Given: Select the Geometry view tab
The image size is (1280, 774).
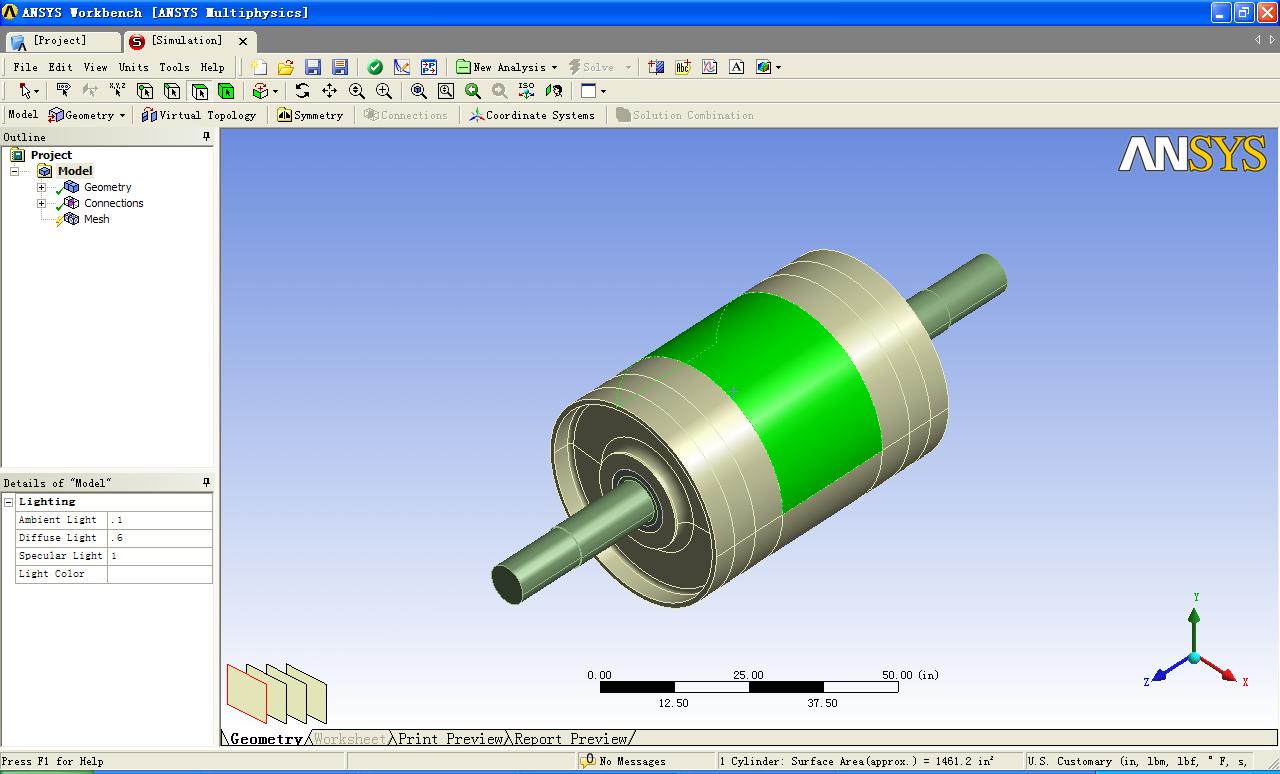Looking at the screenshot, I should coord(266,739).
